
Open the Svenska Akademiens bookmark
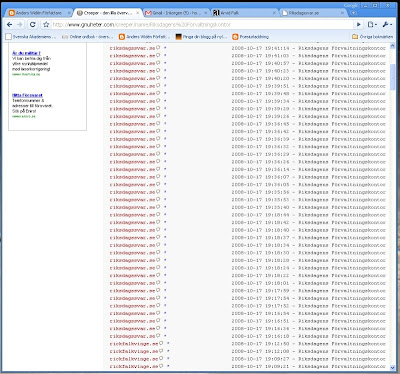pyautogui.click(x=31, y=37)
